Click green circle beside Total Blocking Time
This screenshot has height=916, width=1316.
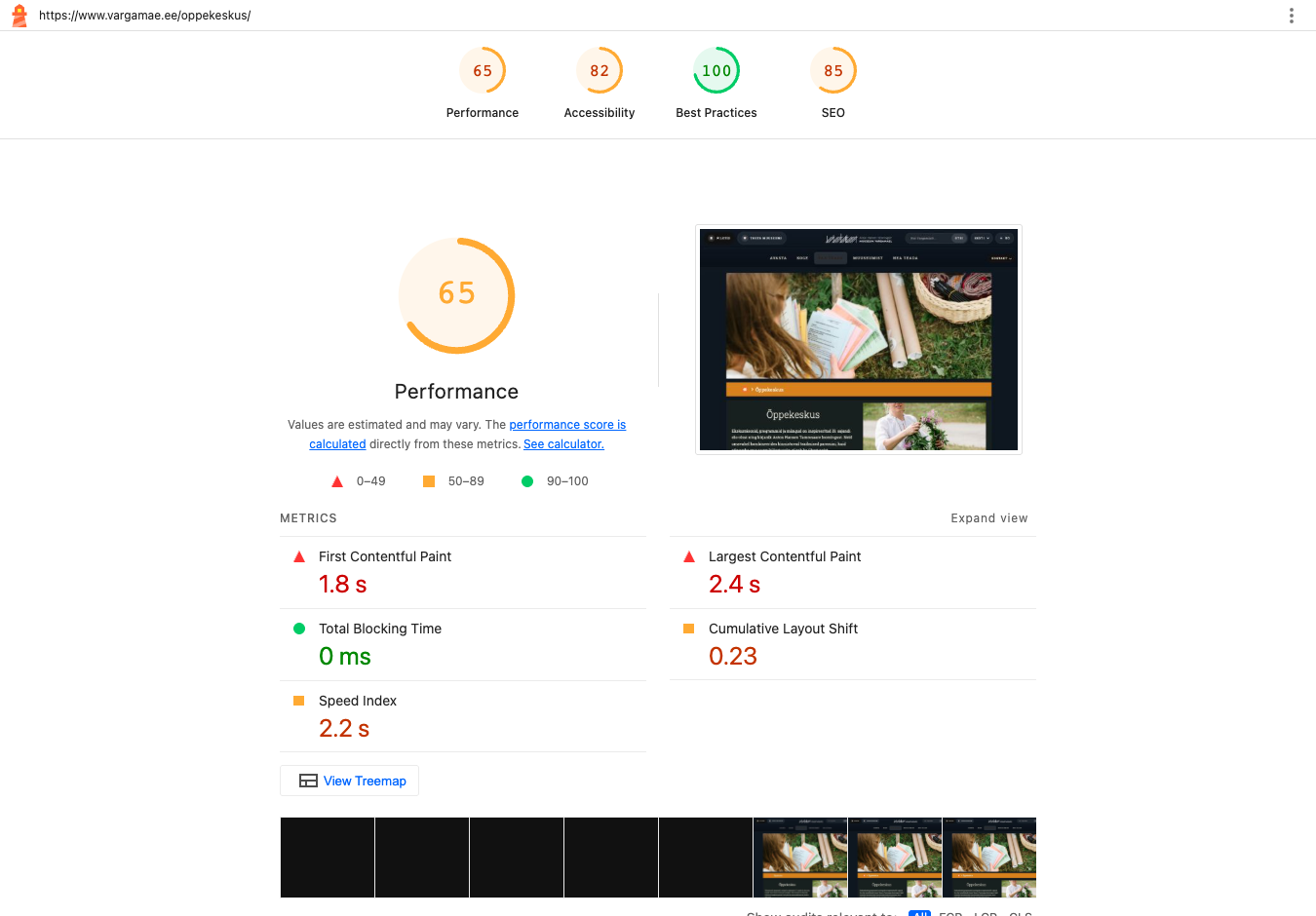[299, 629]
